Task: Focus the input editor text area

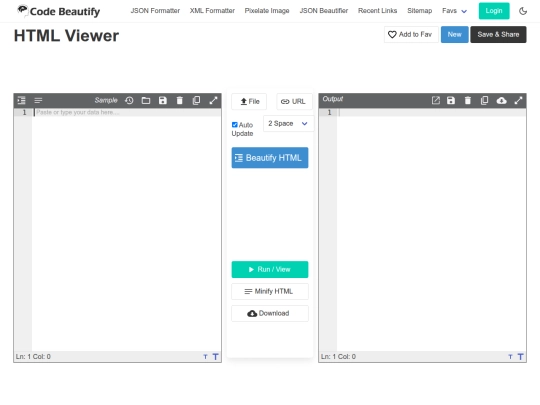Action: (x=126, y=230)
